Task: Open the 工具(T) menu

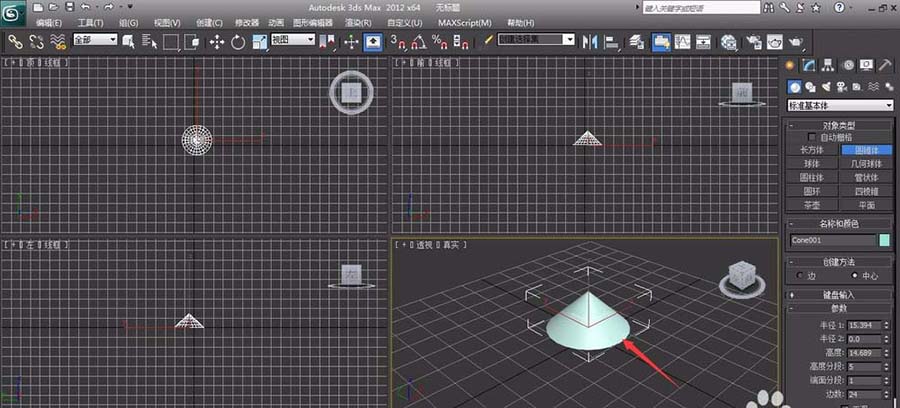Action: [90, 23]
